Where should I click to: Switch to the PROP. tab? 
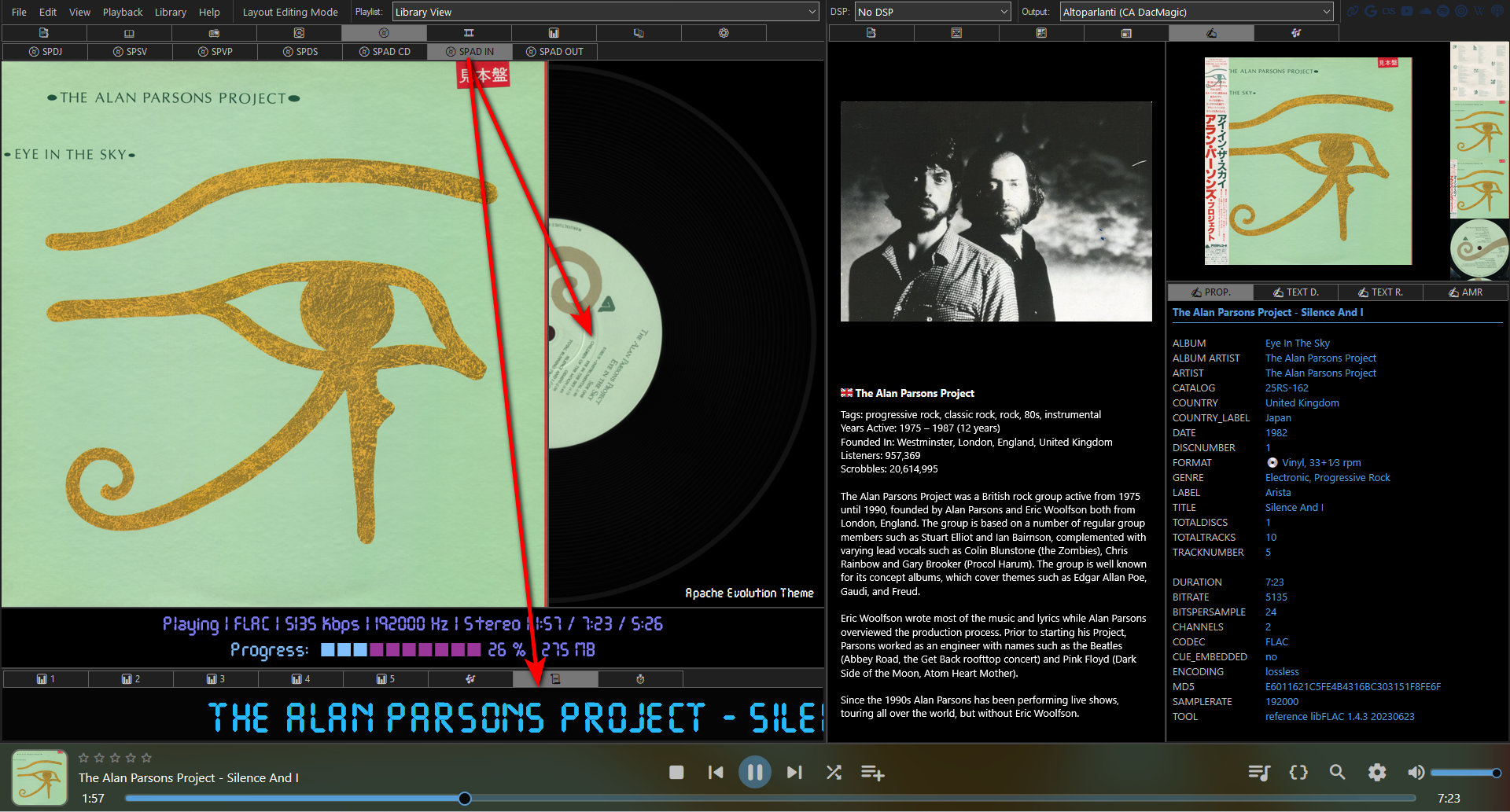[1210, 292]
